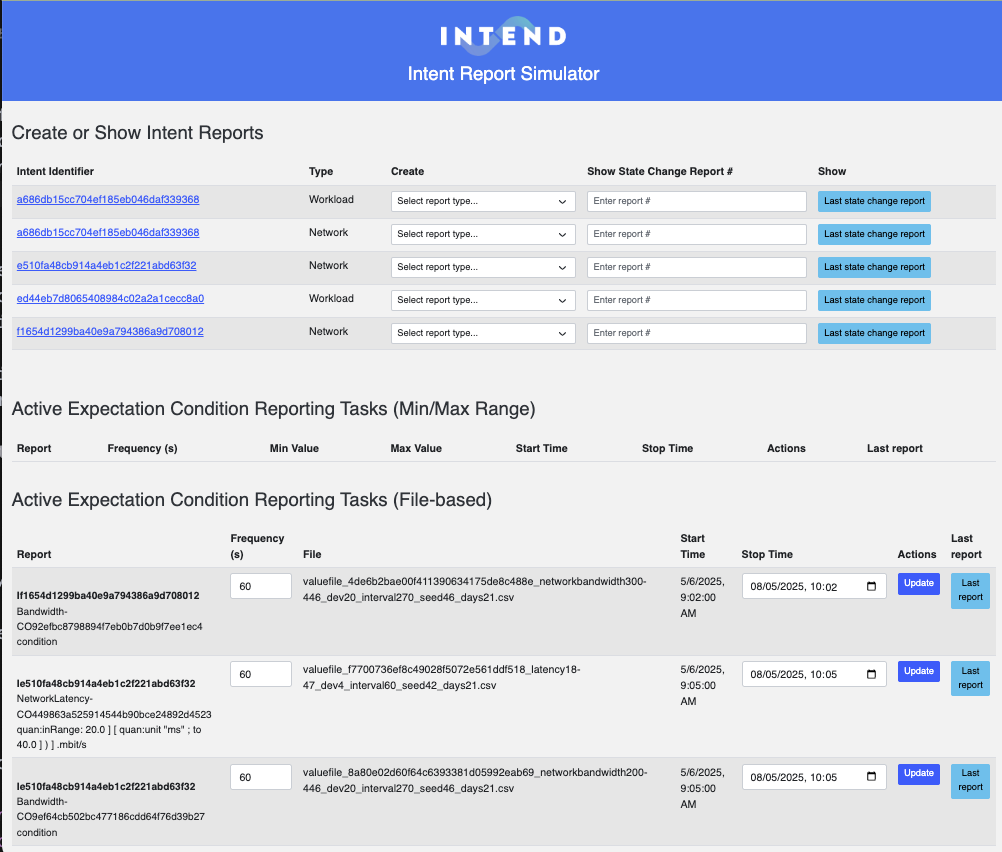The image size is (1002, 852).
Task: Click frequency field in latency18 file row
Action: 261,674
